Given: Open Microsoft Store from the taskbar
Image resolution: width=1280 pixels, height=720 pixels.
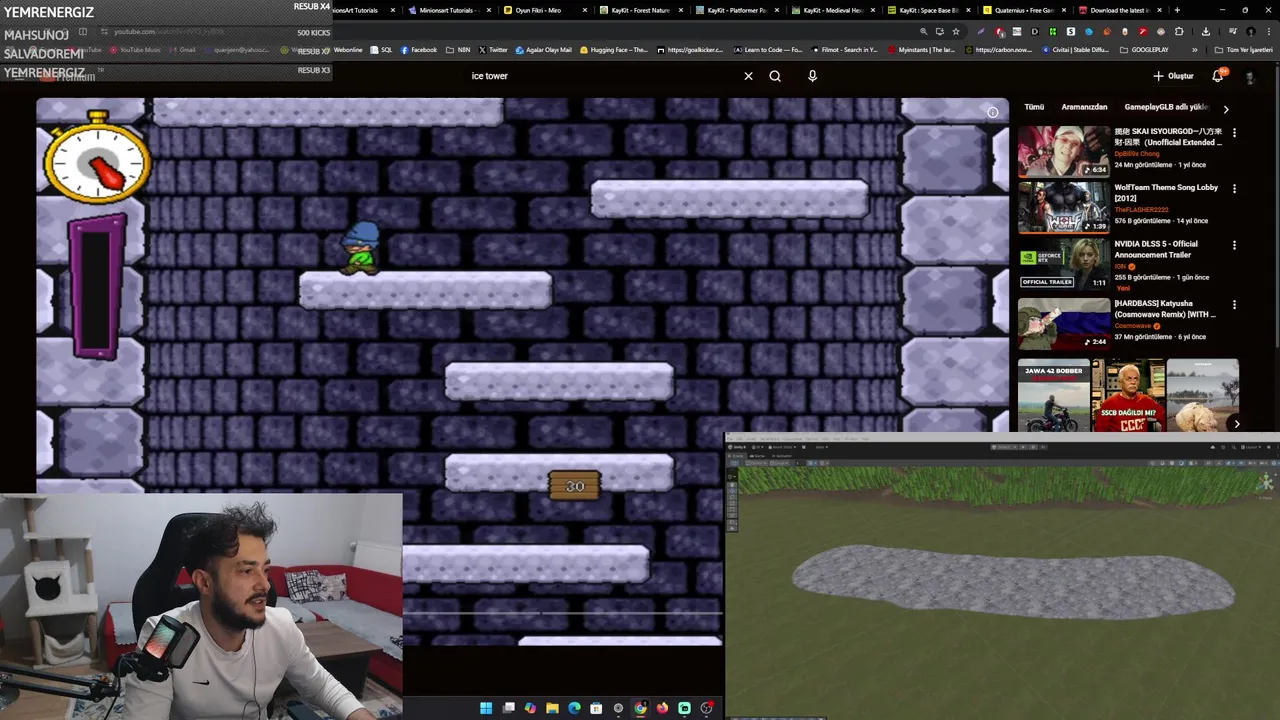Looking at the screenshot, I should click(596, 708).
